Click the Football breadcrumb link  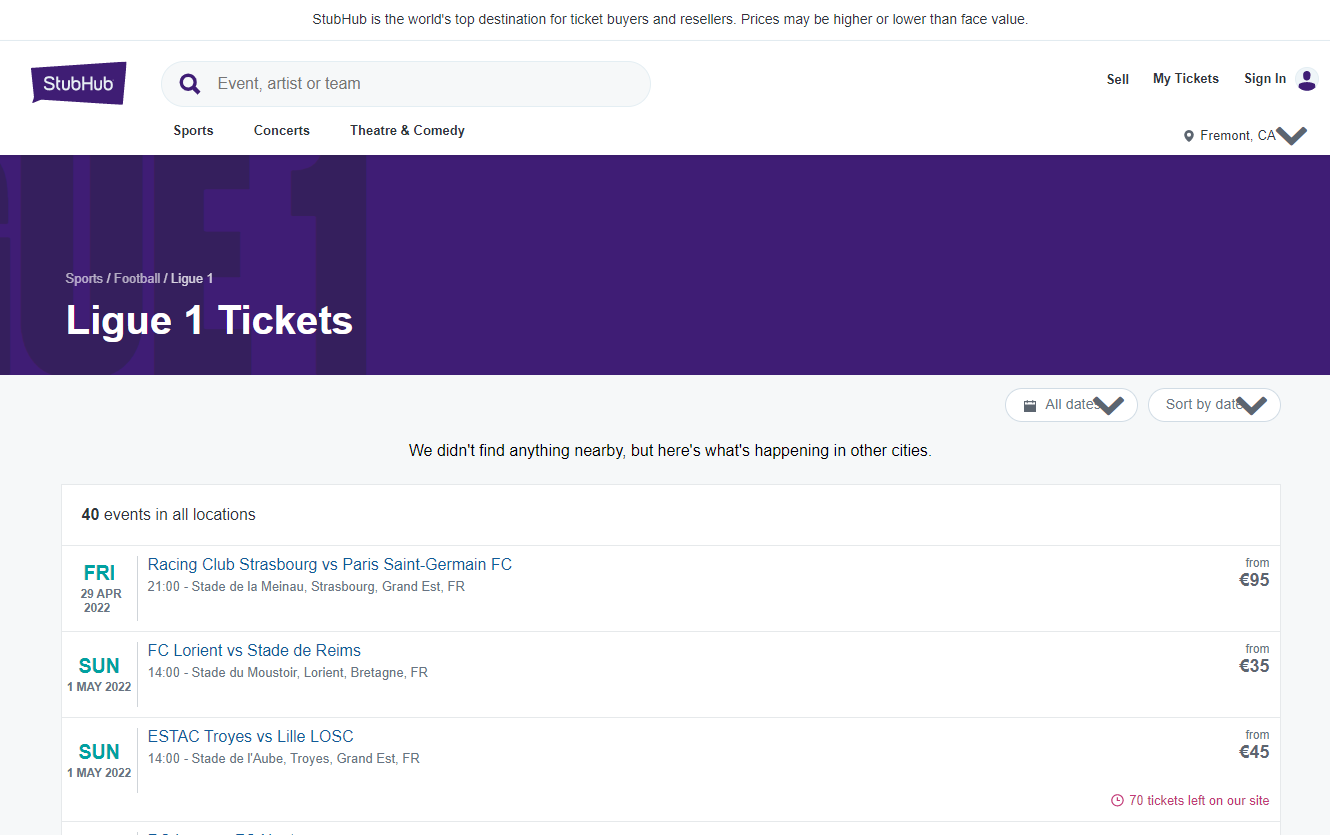click(137, 278)
